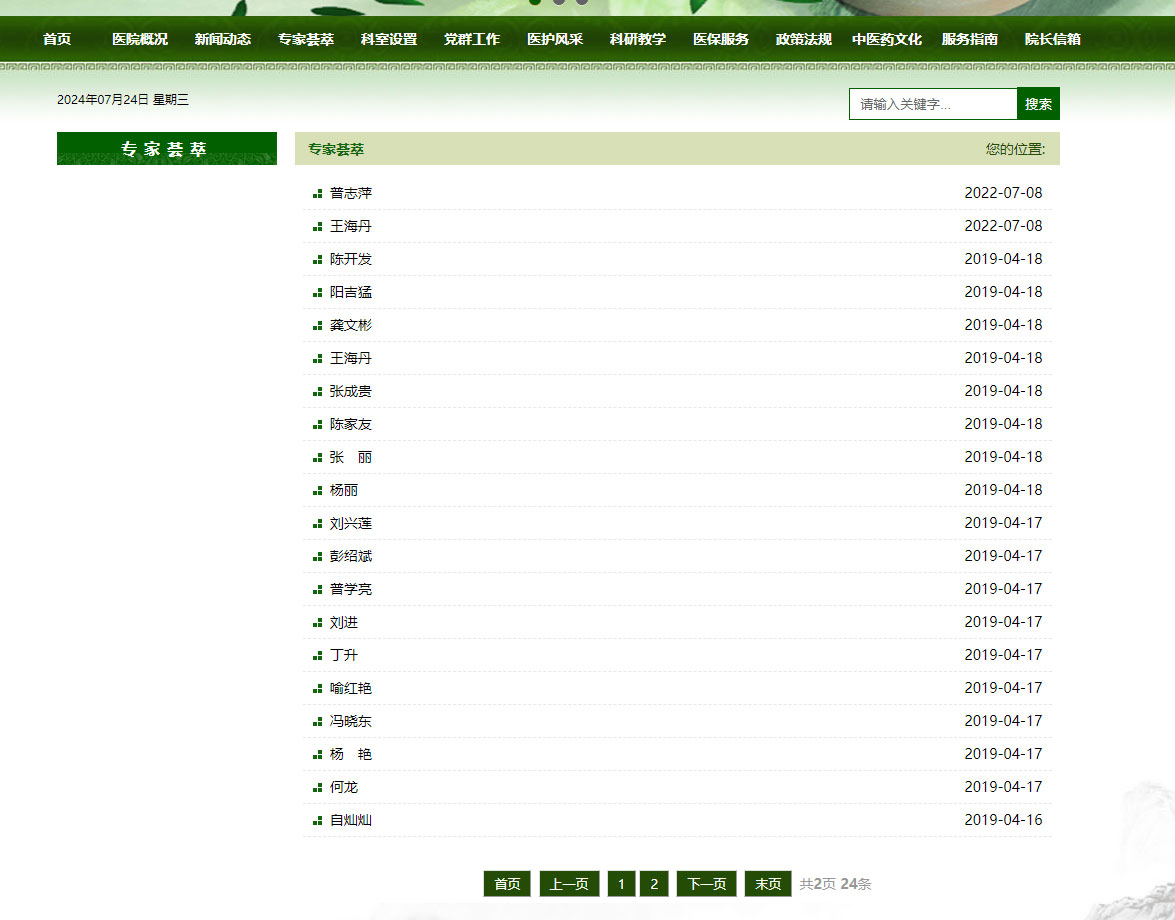Open 王海丹 entry dated 2022-07-08
Image resolution: width=1175 pixels, height=920 pixels.
click(351, 226)
